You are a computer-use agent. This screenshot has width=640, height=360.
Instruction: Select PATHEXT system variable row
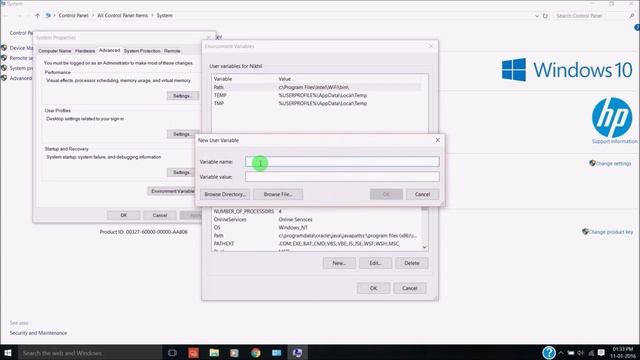[317, 244]
